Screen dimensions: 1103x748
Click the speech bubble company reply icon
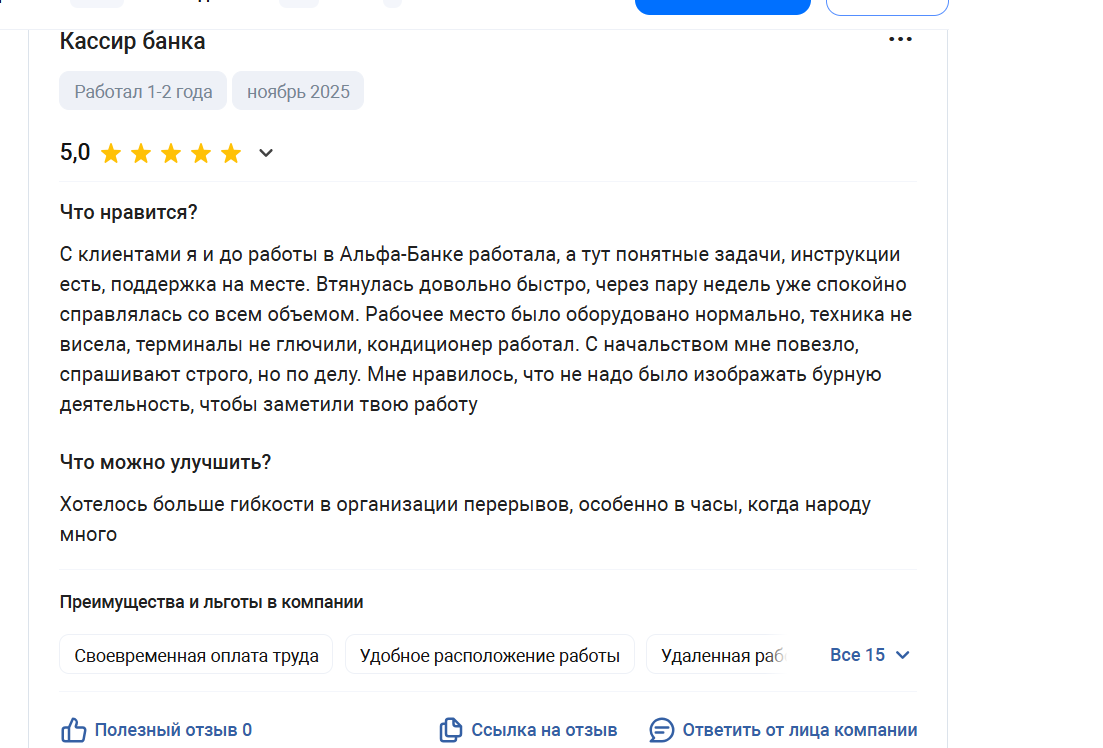[x=661, y=730]
